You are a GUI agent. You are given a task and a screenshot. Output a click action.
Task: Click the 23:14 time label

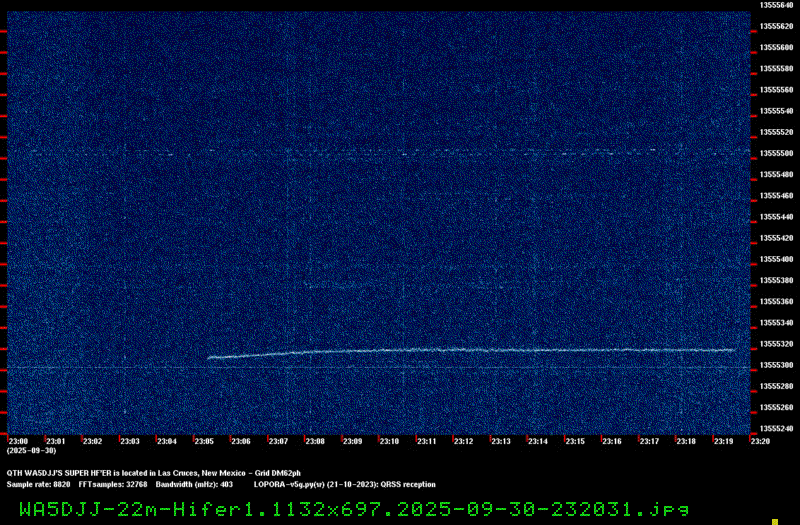click(538, 441)
